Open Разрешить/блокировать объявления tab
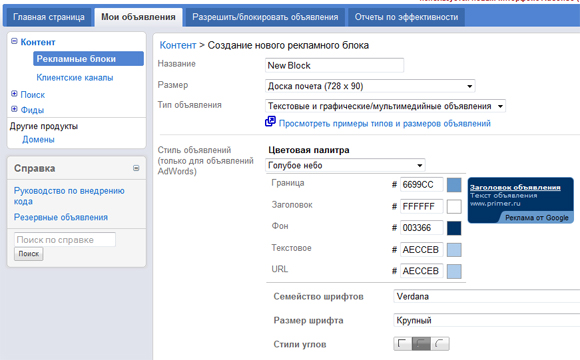This screenshot has width=580, height=360. pyautogui.click(x=265, y=17)
